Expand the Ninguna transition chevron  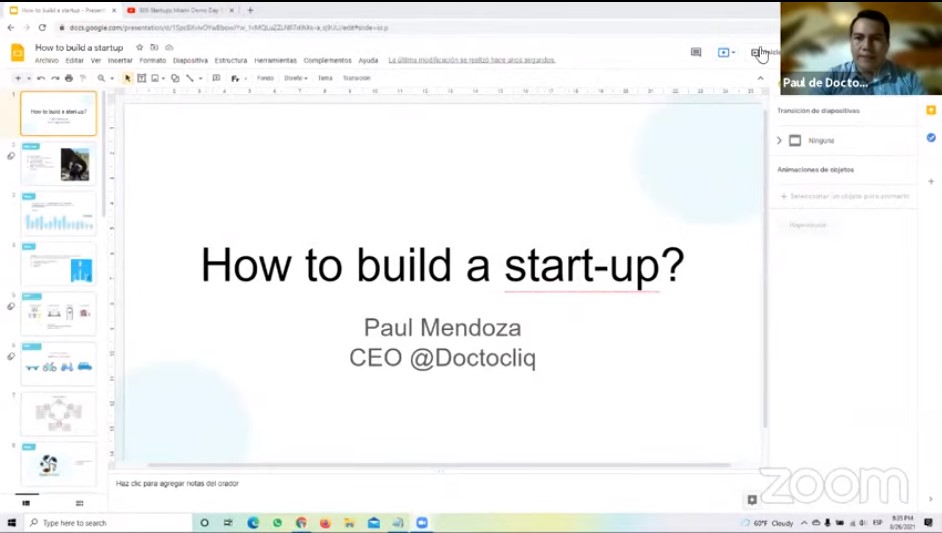coord(779,141)
